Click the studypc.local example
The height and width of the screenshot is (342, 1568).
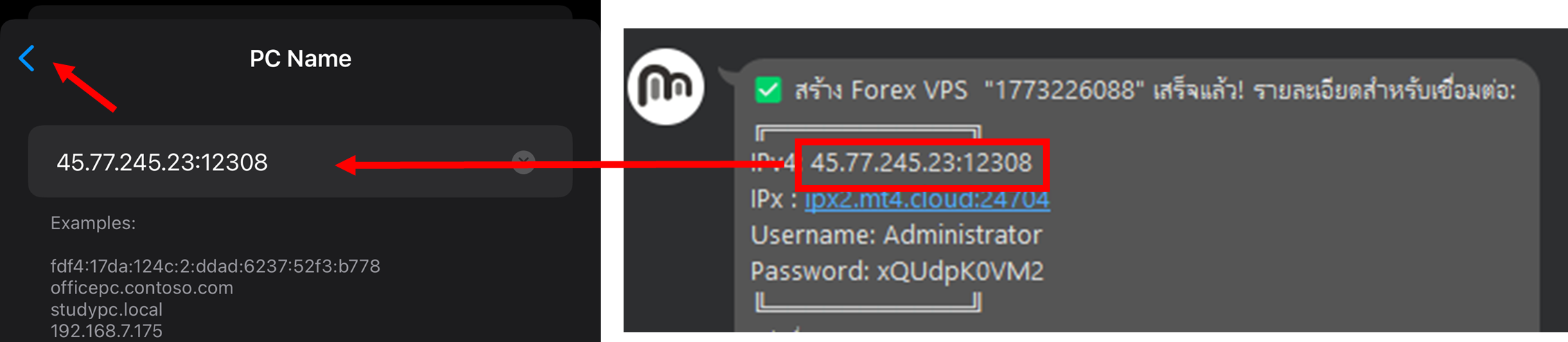(x=107, y=309)
